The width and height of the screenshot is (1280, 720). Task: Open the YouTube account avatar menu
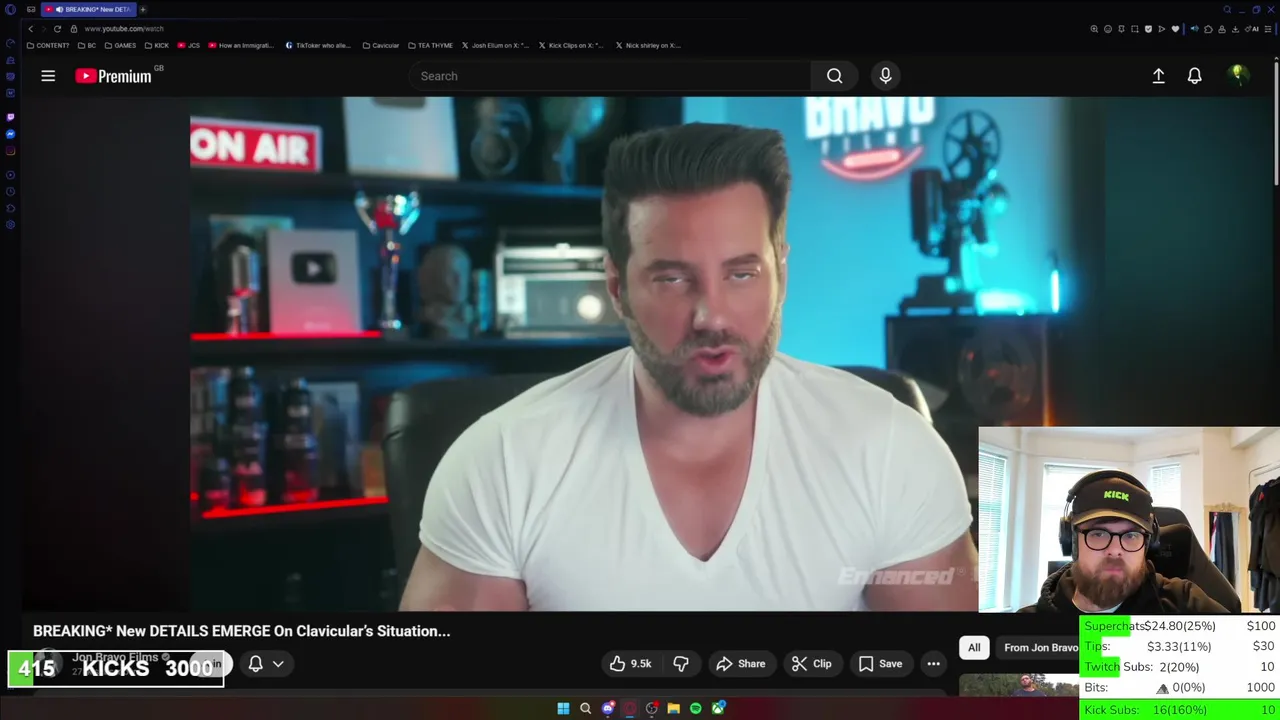coord(1237,75)
